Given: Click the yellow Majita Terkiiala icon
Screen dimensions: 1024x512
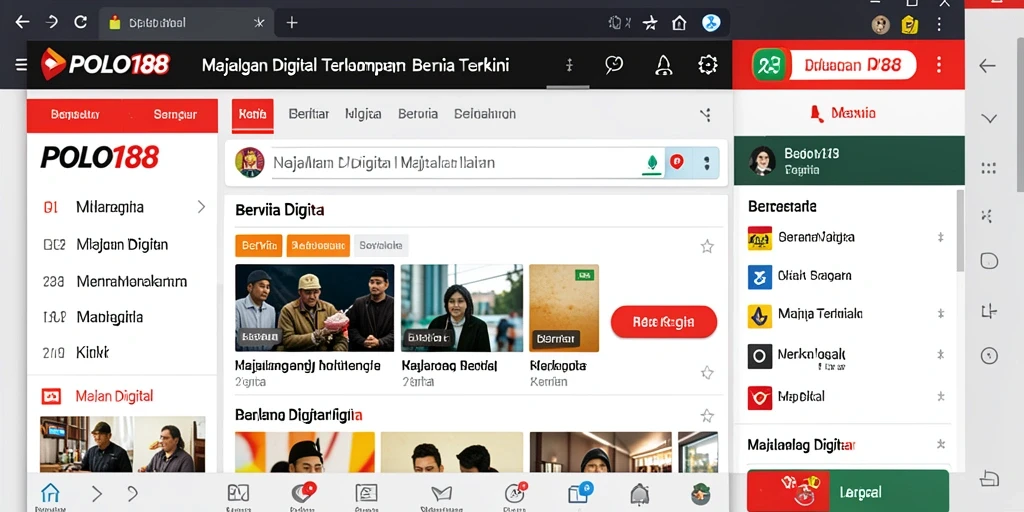Looking at the screenshot, I should (x=760, y=316).
